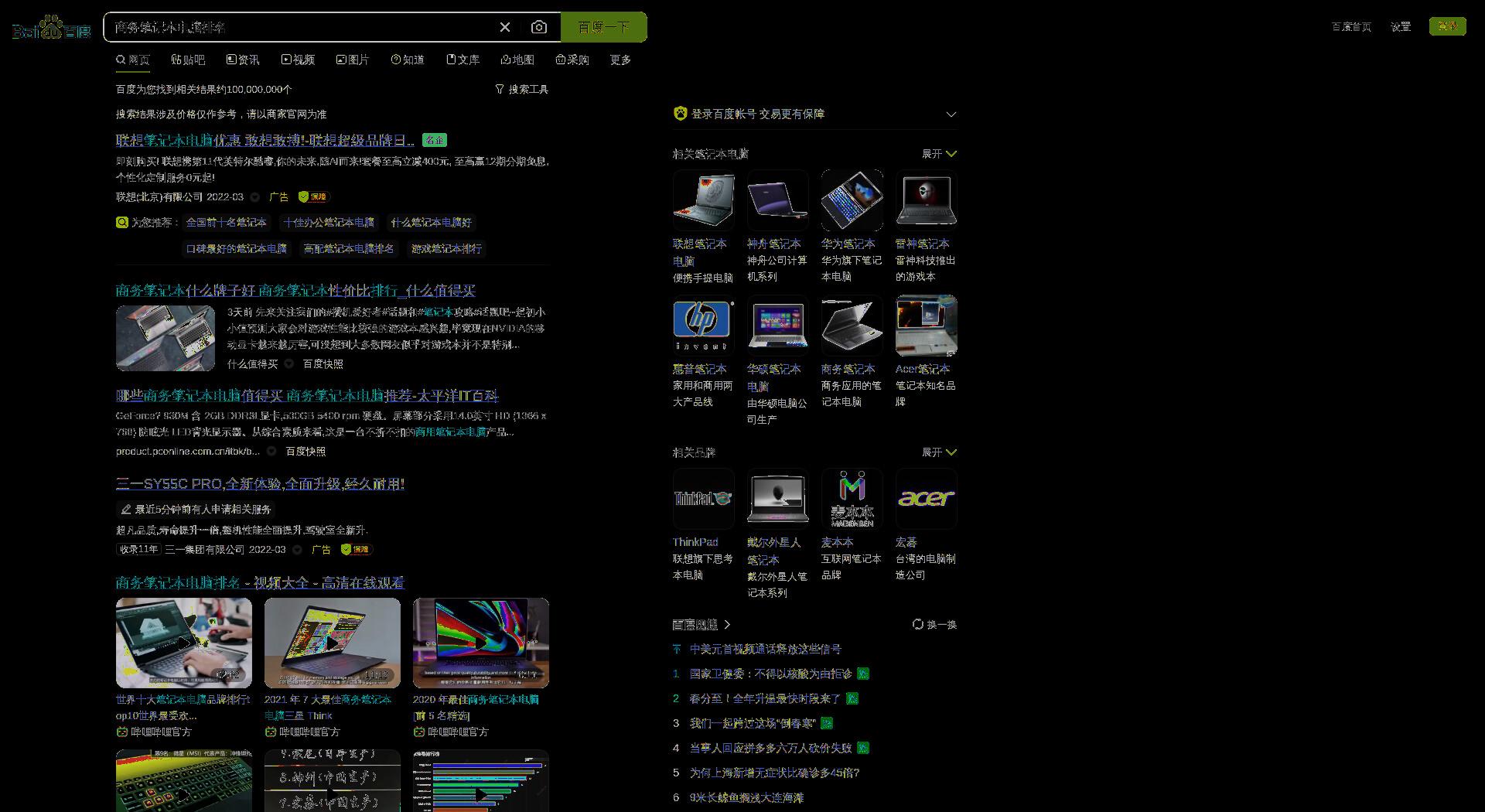Open 国家卫健委 hot search item
Screen dimensions: 1485x812
click(x=770, y=674)
